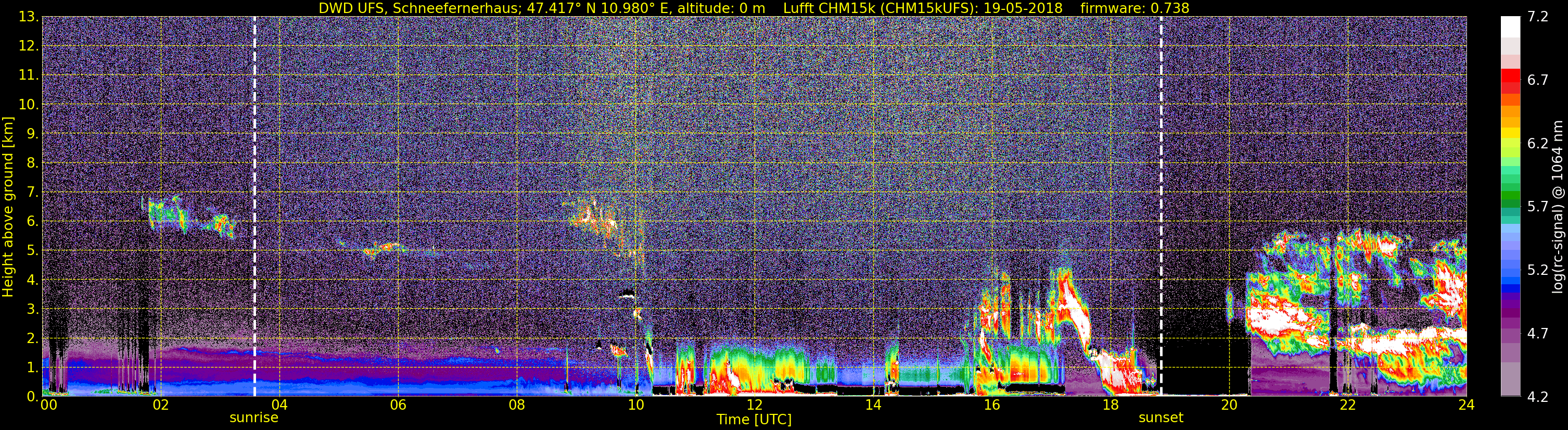This screenshot has height=430, width=1568.
Task: Click the "12" tick on the time axis
Action: click(x=754, y=405)
